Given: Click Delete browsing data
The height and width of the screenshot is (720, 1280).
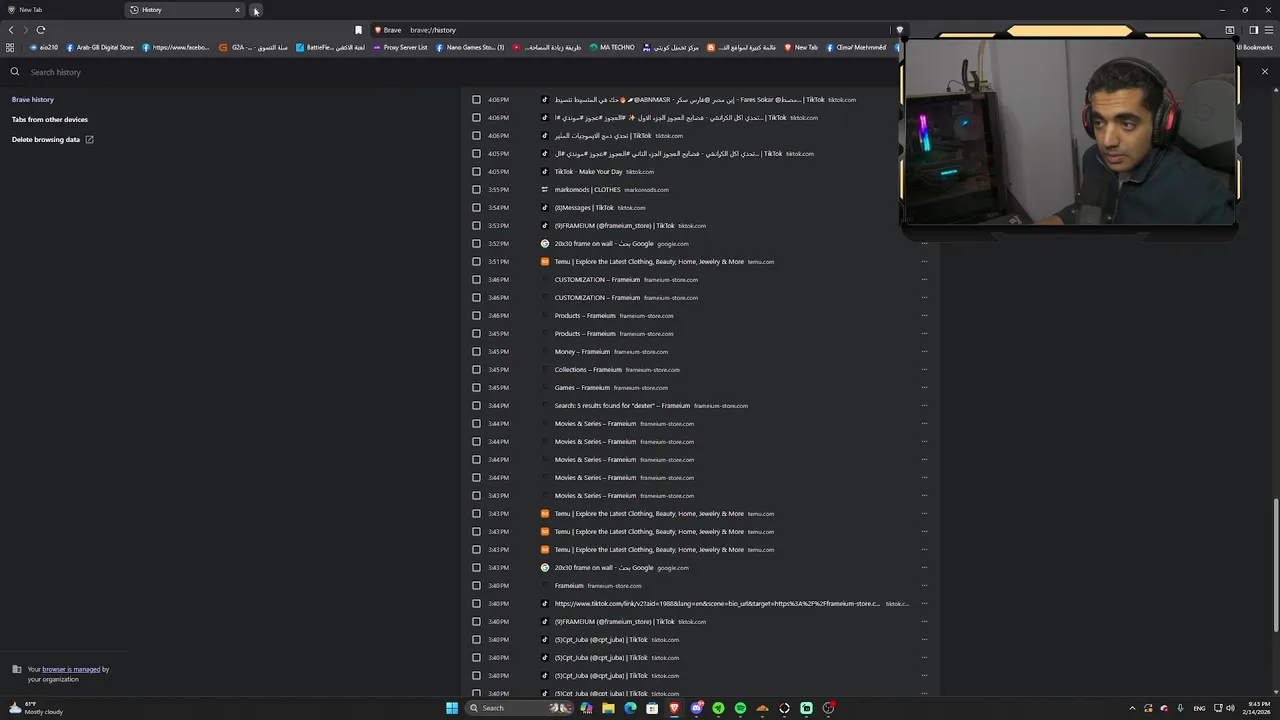Looking at the screenshot, I should click(x=46, y=139).
